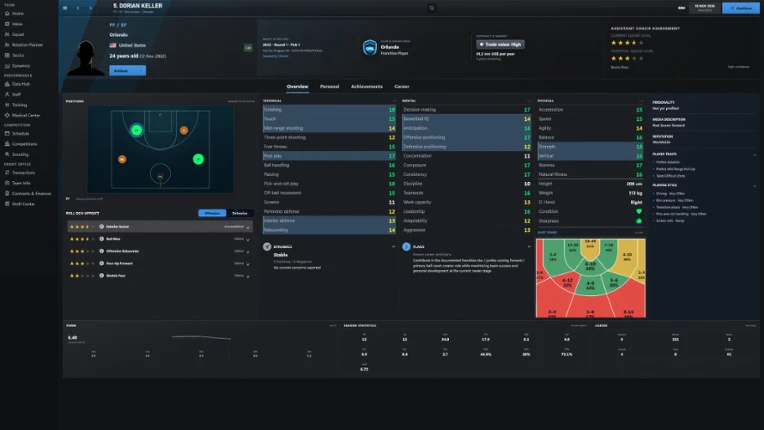Screen dimensions: 764x430
Task: Open the Schedule page
Action: point(18,133)
